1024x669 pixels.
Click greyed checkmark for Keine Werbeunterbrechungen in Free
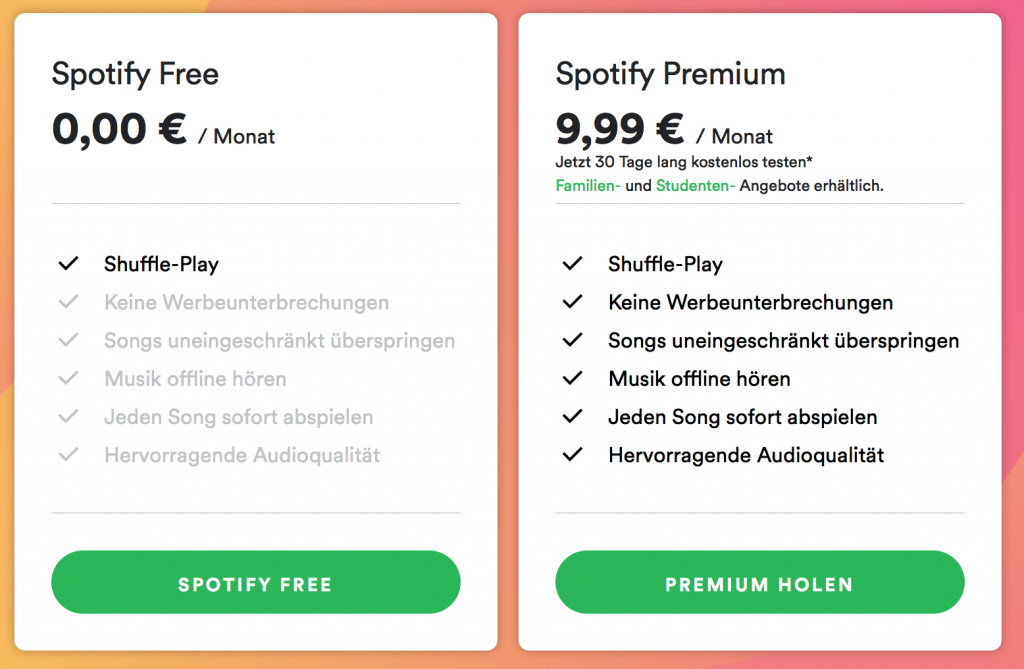(69, 302)
